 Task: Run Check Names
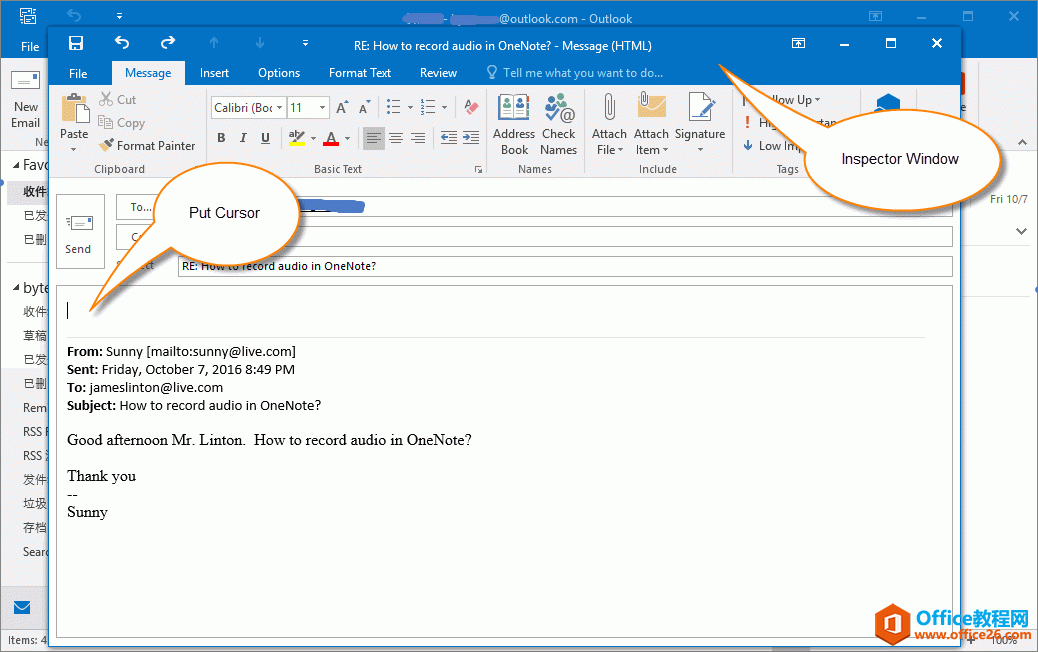[x=559, y=125]
